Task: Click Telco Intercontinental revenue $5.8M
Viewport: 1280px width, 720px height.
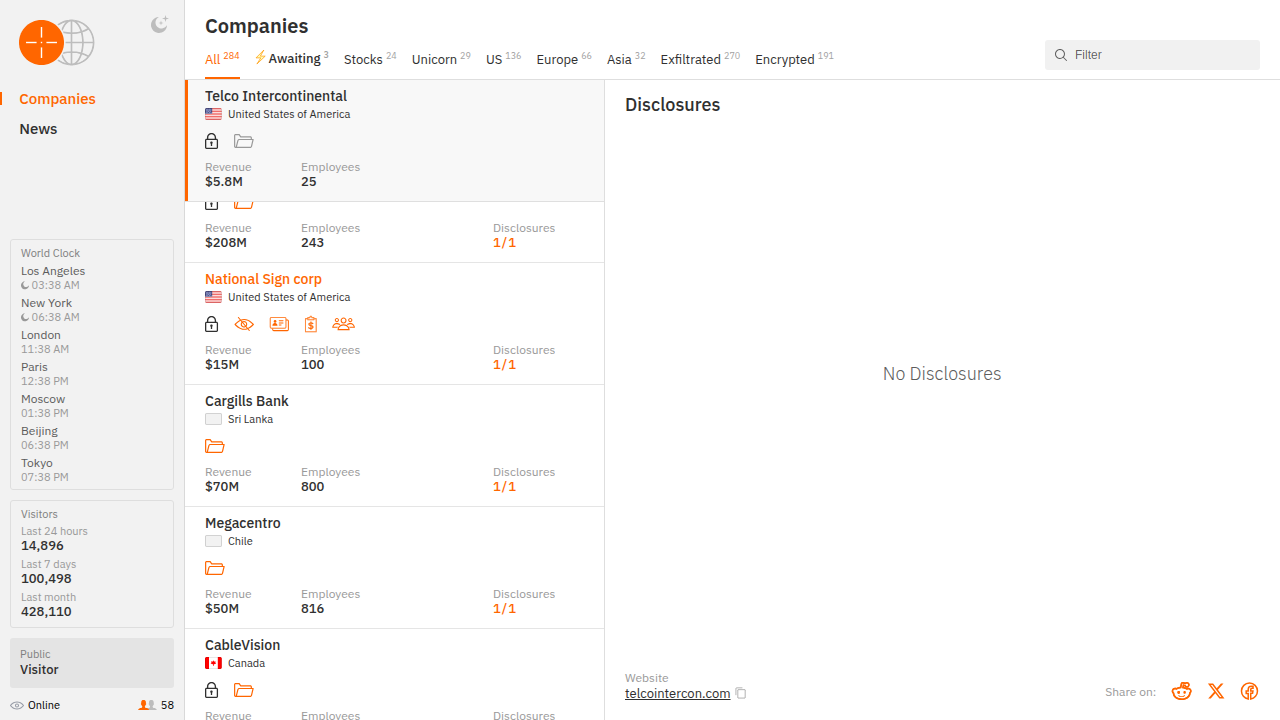Action: click(224, 182)
